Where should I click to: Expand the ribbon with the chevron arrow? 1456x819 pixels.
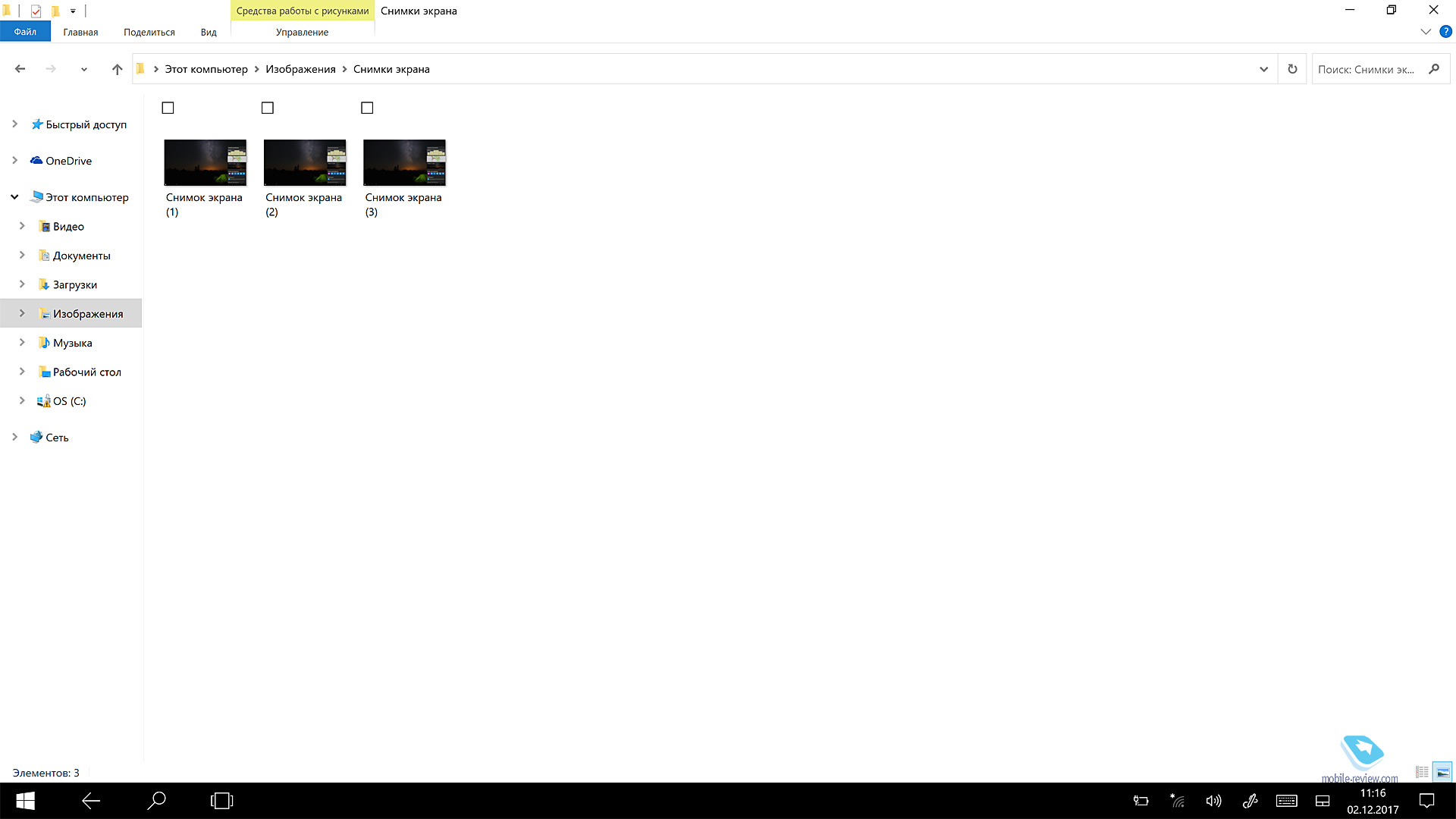1425,32
